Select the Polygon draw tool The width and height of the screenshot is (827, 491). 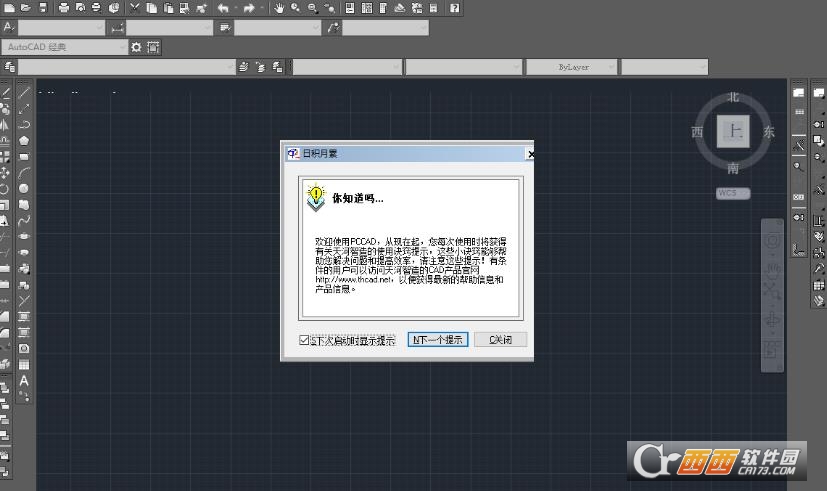pyautogui.click(x=24, y=141)
